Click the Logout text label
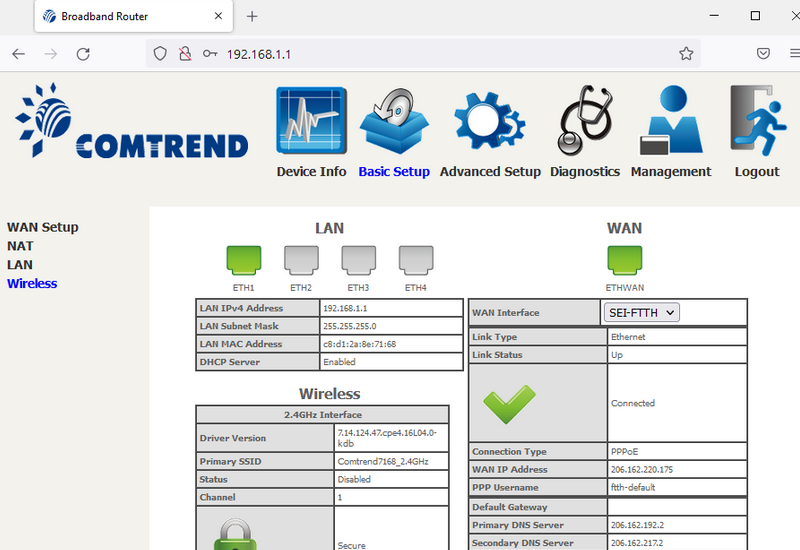Viewport: 800px width, 550px height. (x=757, y=172)
